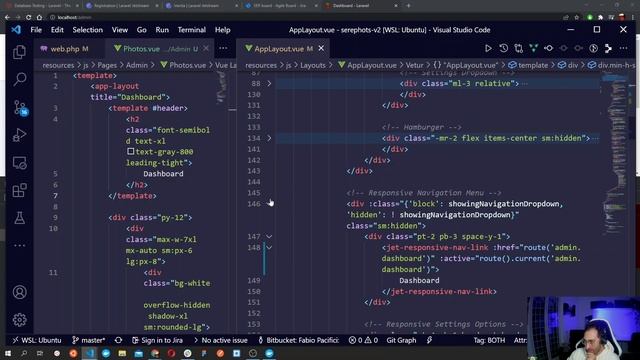Open Admin breadcrumb in left editor

136,65
